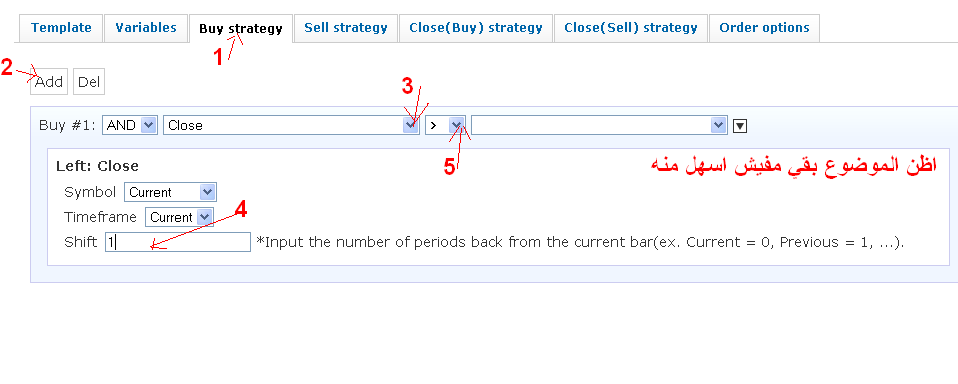The height and width of the screenshot is (384, 958).
Task: Open the Timeframe Current dropdown
Action: coord(179,217)
